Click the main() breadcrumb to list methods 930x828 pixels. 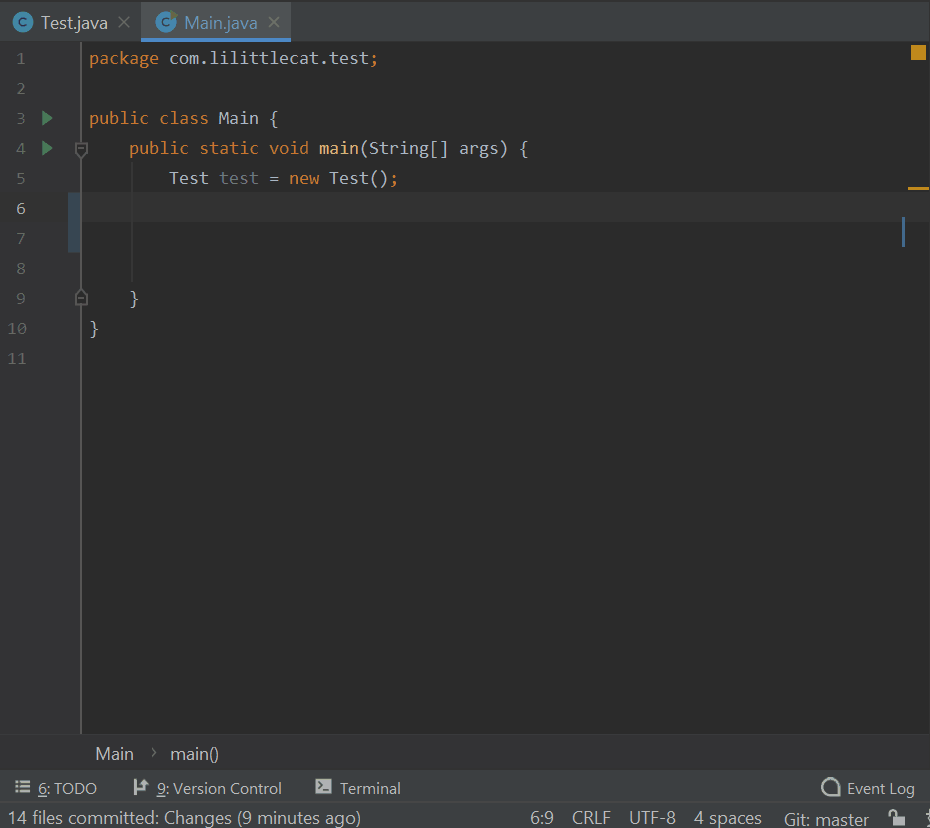pyautogui.click(x=193, y=753)
